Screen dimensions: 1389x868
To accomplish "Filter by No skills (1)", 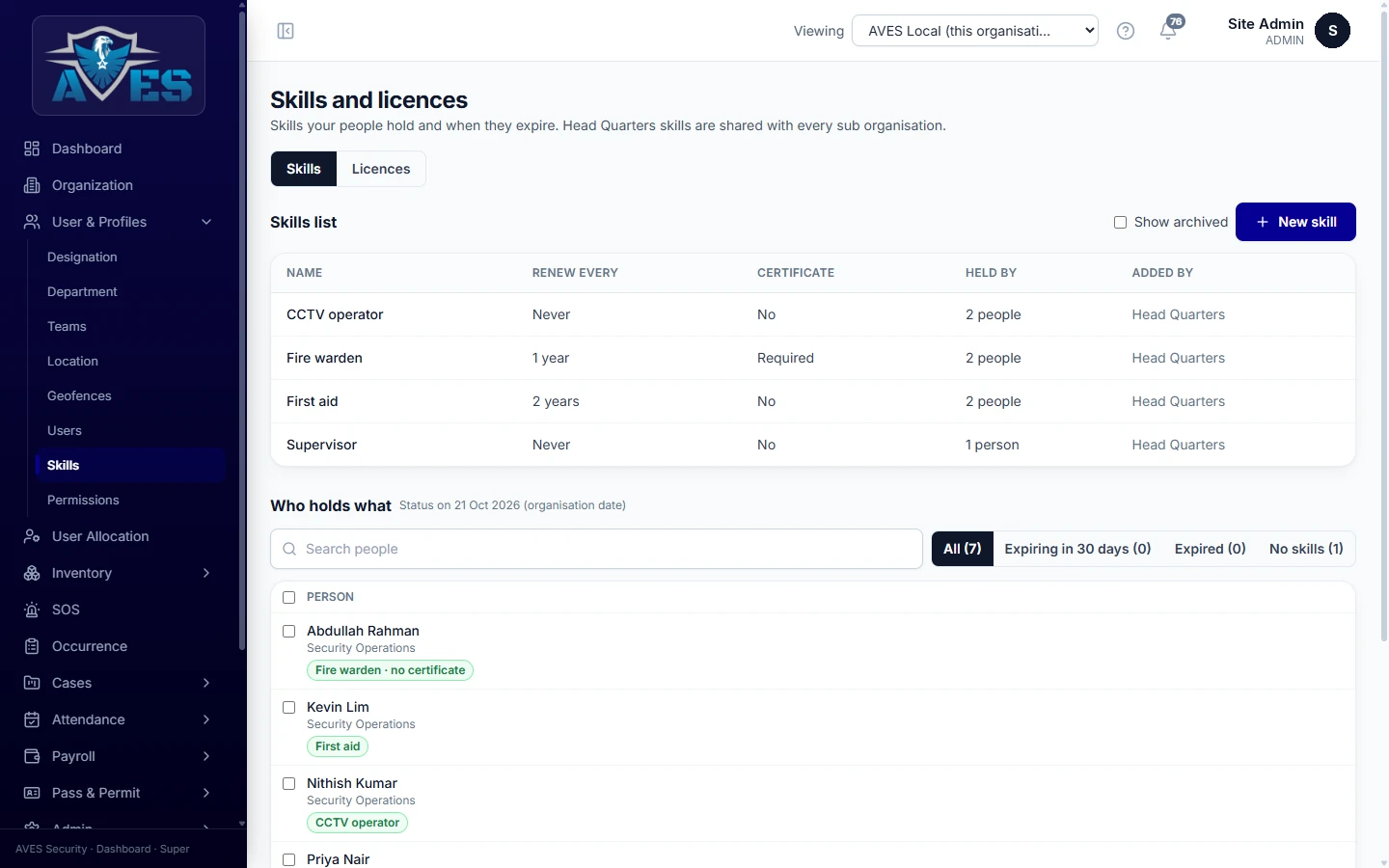I will pyautogui.click(x=1306, y=549).
